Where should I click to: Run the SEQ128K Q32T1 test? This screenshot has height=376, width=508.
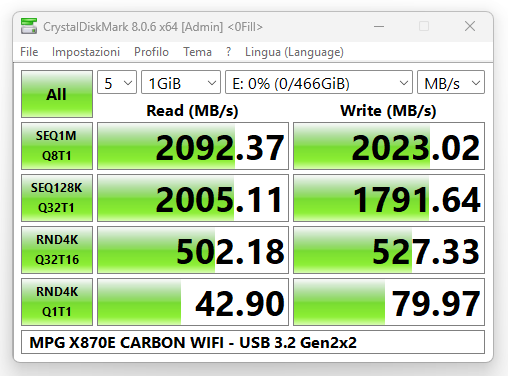[x=57, y=198]
